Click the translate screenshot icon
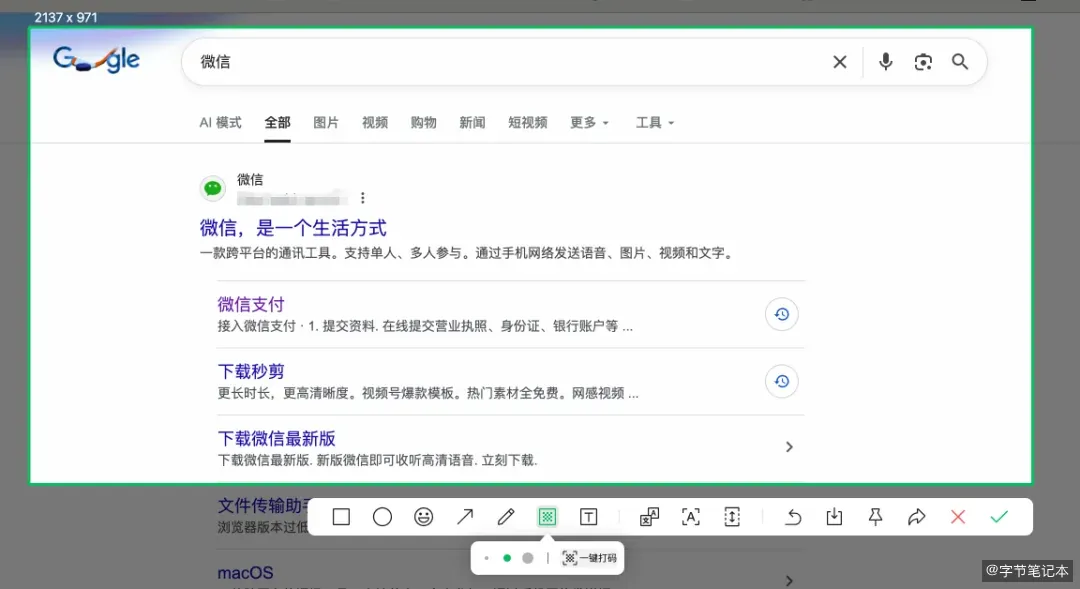1080x589 pixels. pos(649,517)
